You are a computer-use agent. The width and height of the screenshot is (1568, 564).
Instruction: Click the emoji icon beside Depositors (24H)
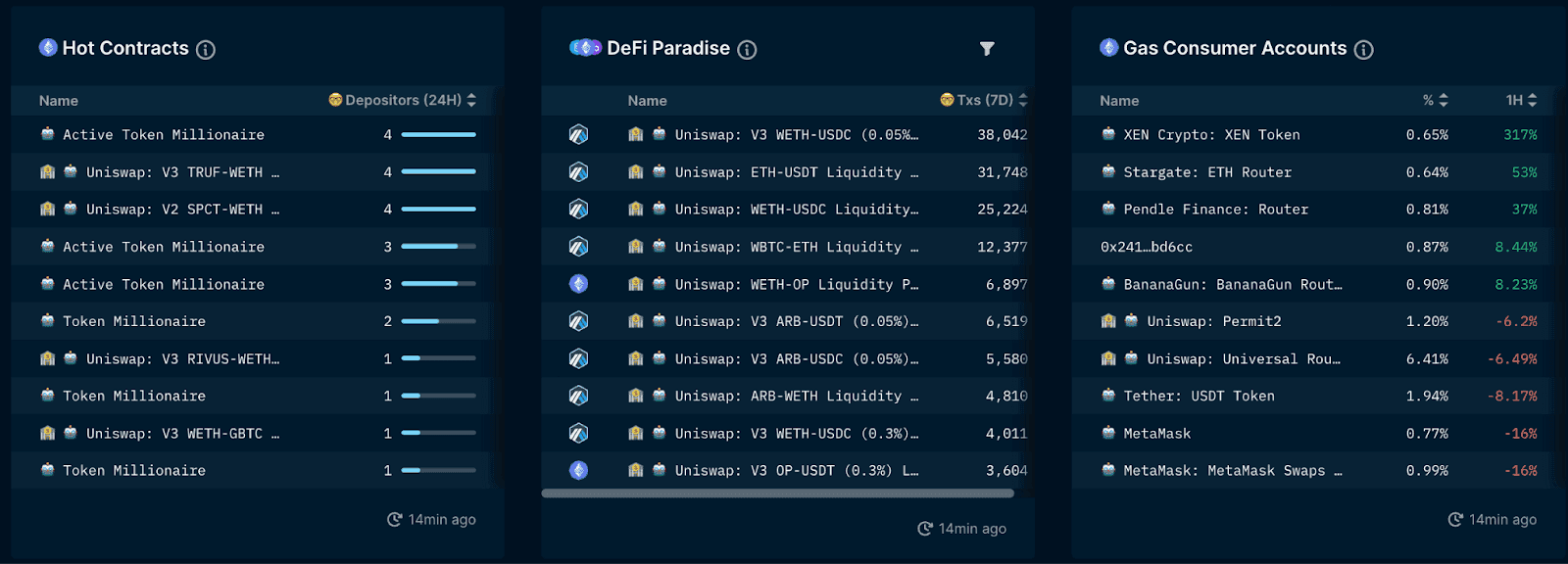coord(335,100)
